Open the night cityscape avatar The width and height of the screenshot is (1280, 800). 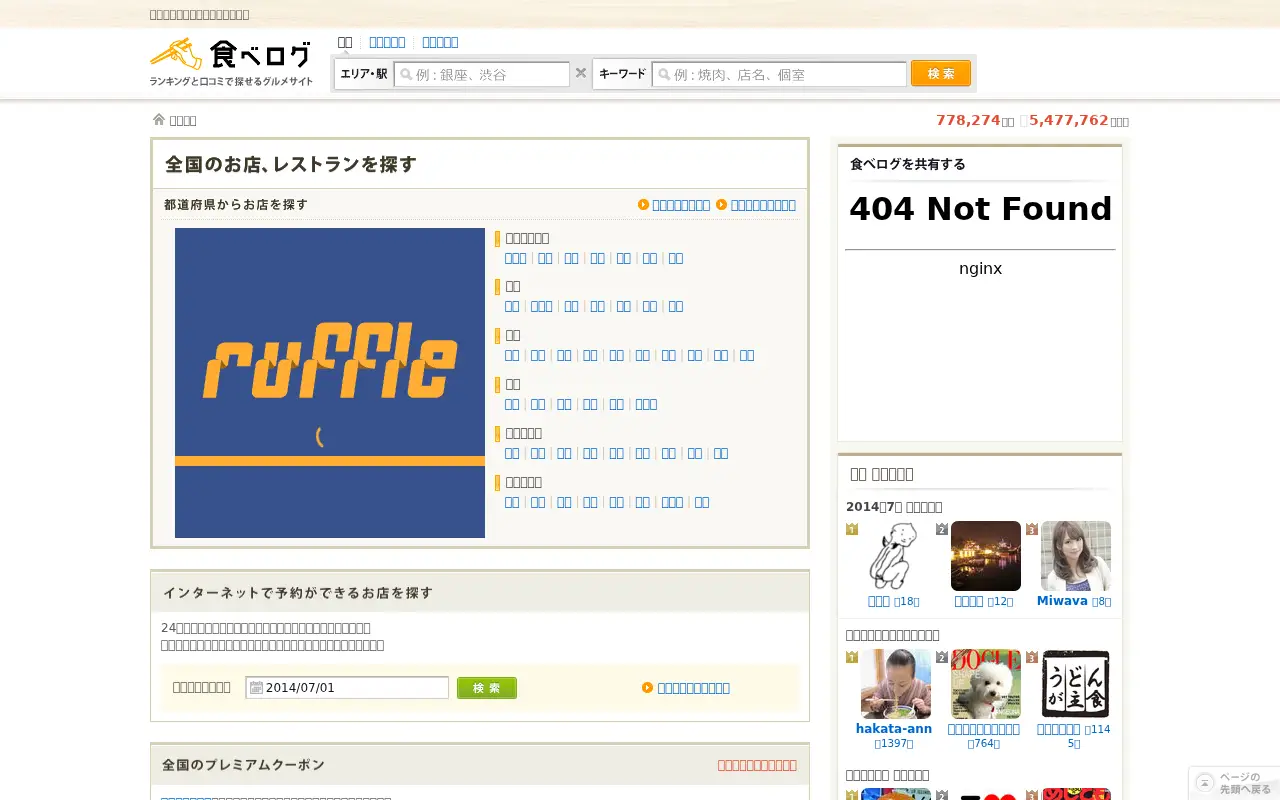coord(985,556)
